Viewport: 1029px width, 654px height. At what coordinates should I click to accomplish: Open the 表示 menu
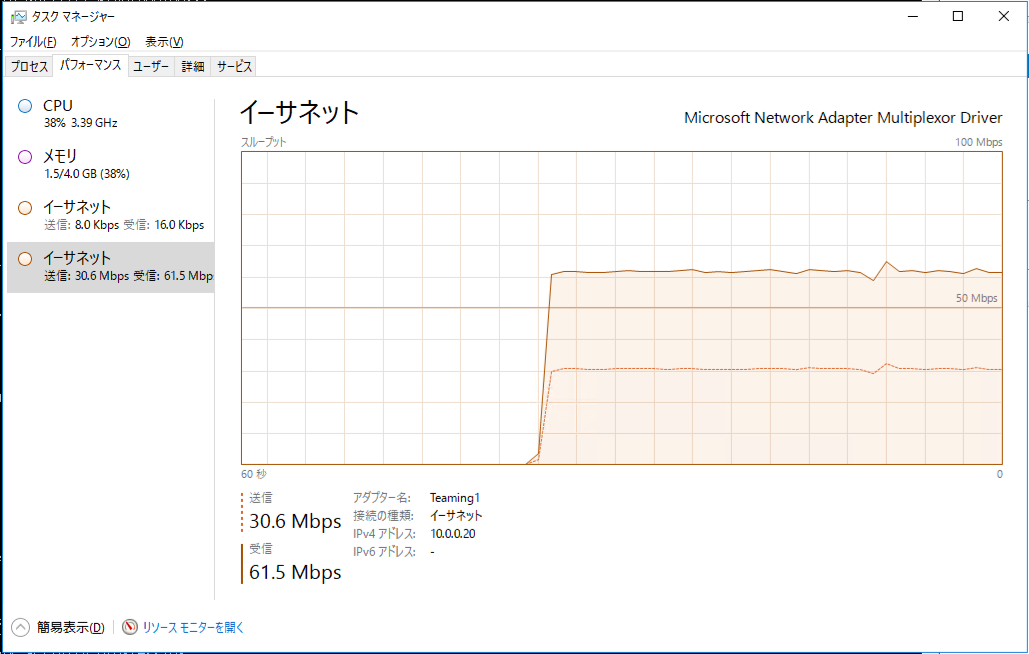pyautogui.click(x=164, y=42)
